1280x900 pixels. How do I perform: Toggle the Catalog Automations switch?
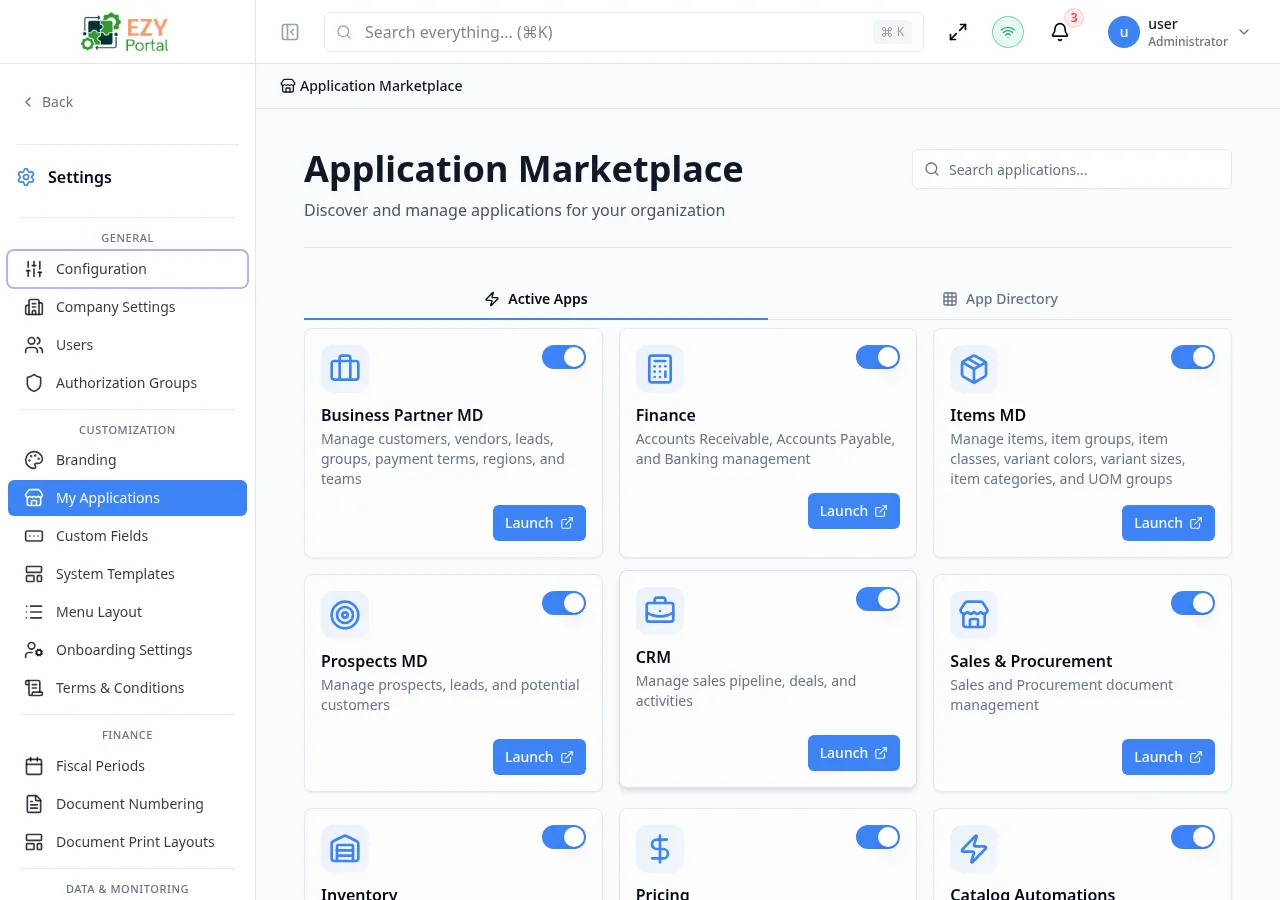point(1193,837)
